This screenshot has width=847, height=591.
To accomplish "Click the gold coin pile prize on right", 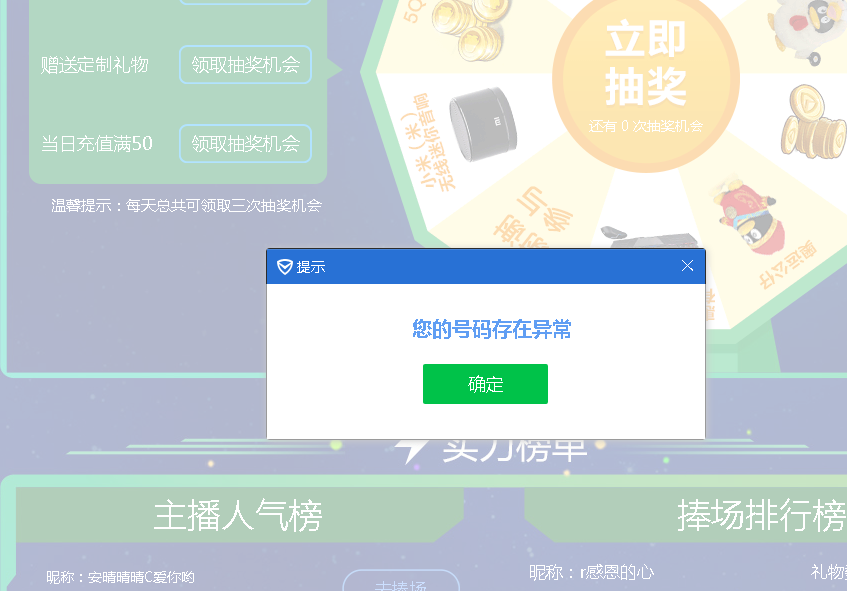I will tap(812, 123).
